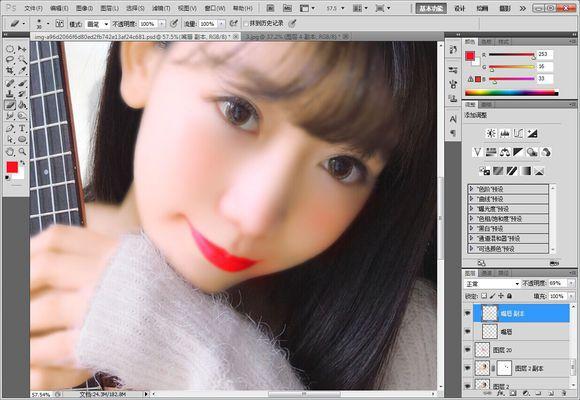
Task: Click the R slider in Color panel
Action: pyautogui.click(x=512, y=55)
